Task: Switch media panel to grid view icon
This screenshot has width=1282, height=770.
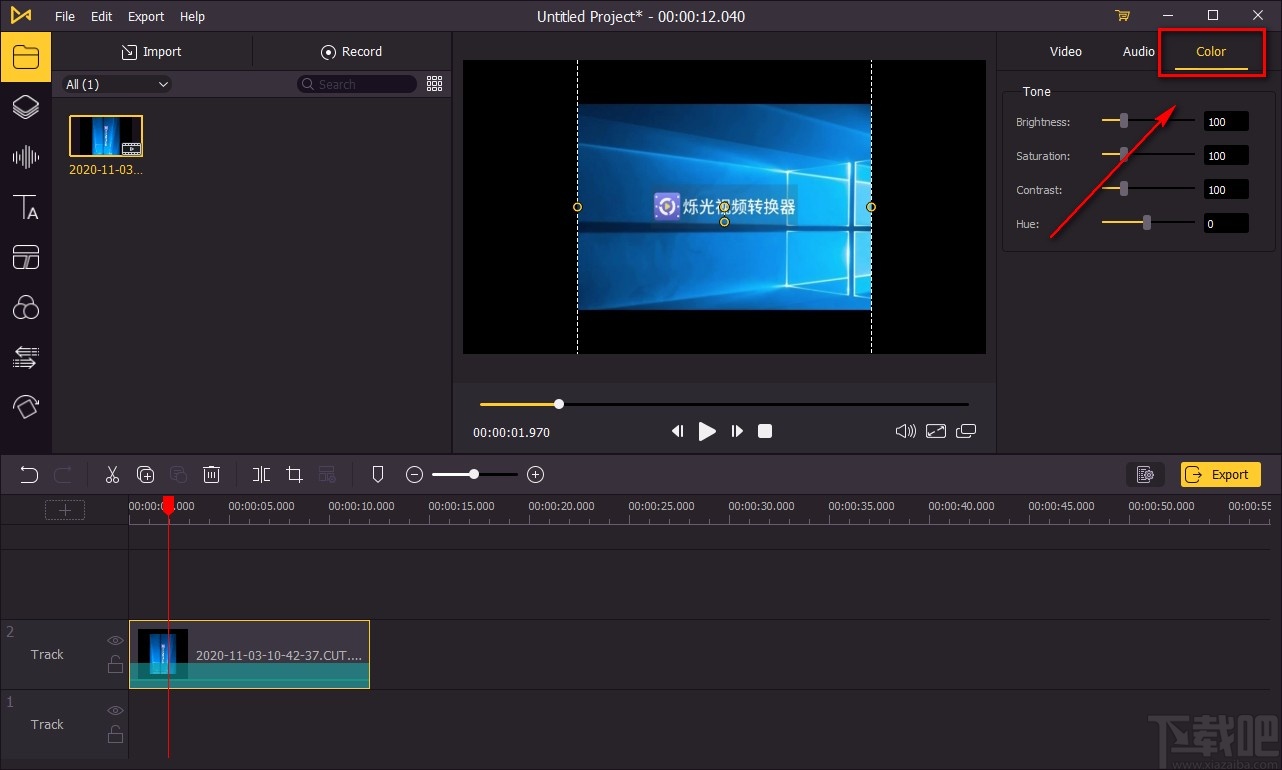Action: [434, 84]
